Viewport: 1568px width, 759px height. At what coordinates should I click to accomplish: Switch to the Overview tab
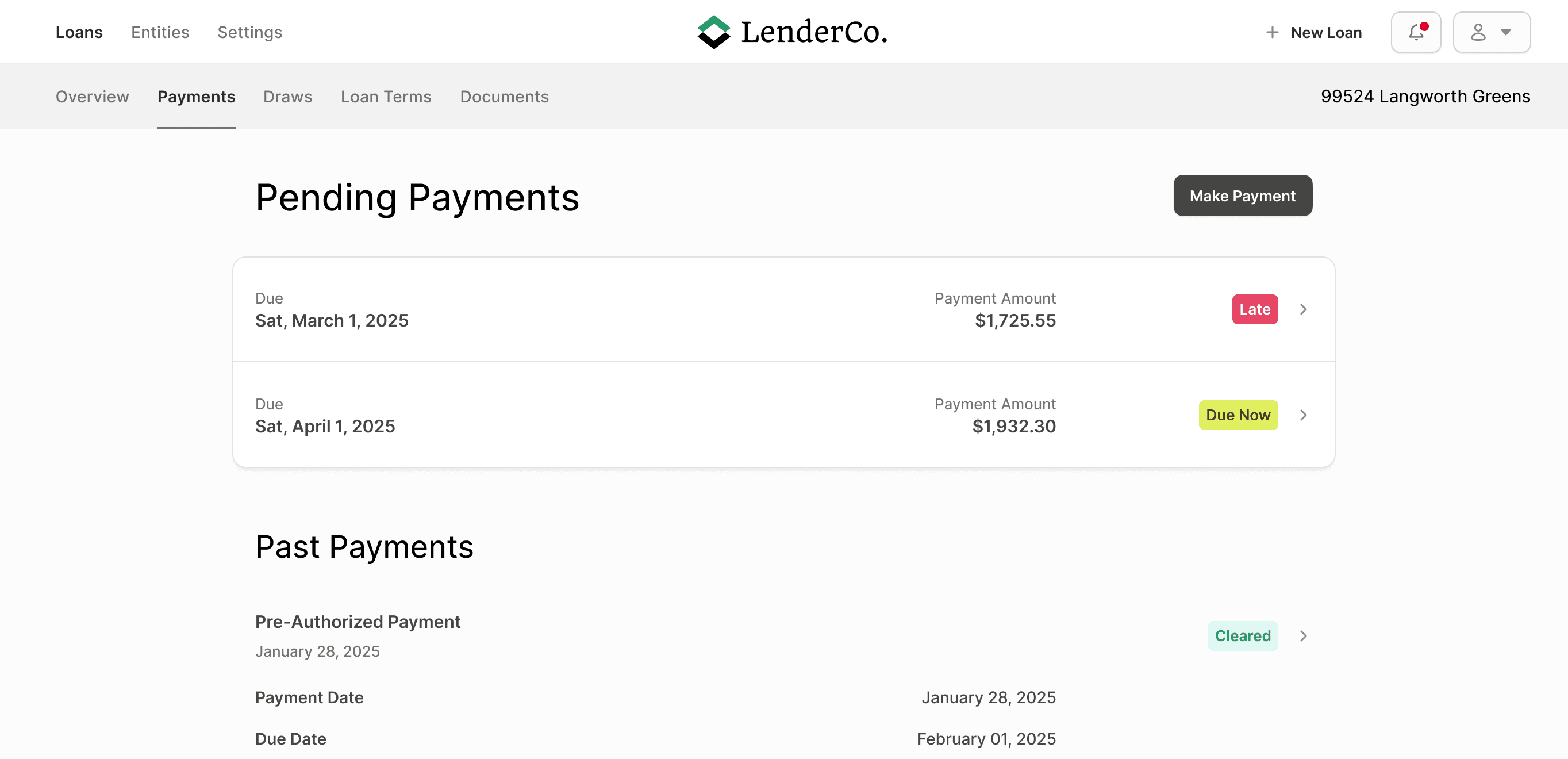93,97
